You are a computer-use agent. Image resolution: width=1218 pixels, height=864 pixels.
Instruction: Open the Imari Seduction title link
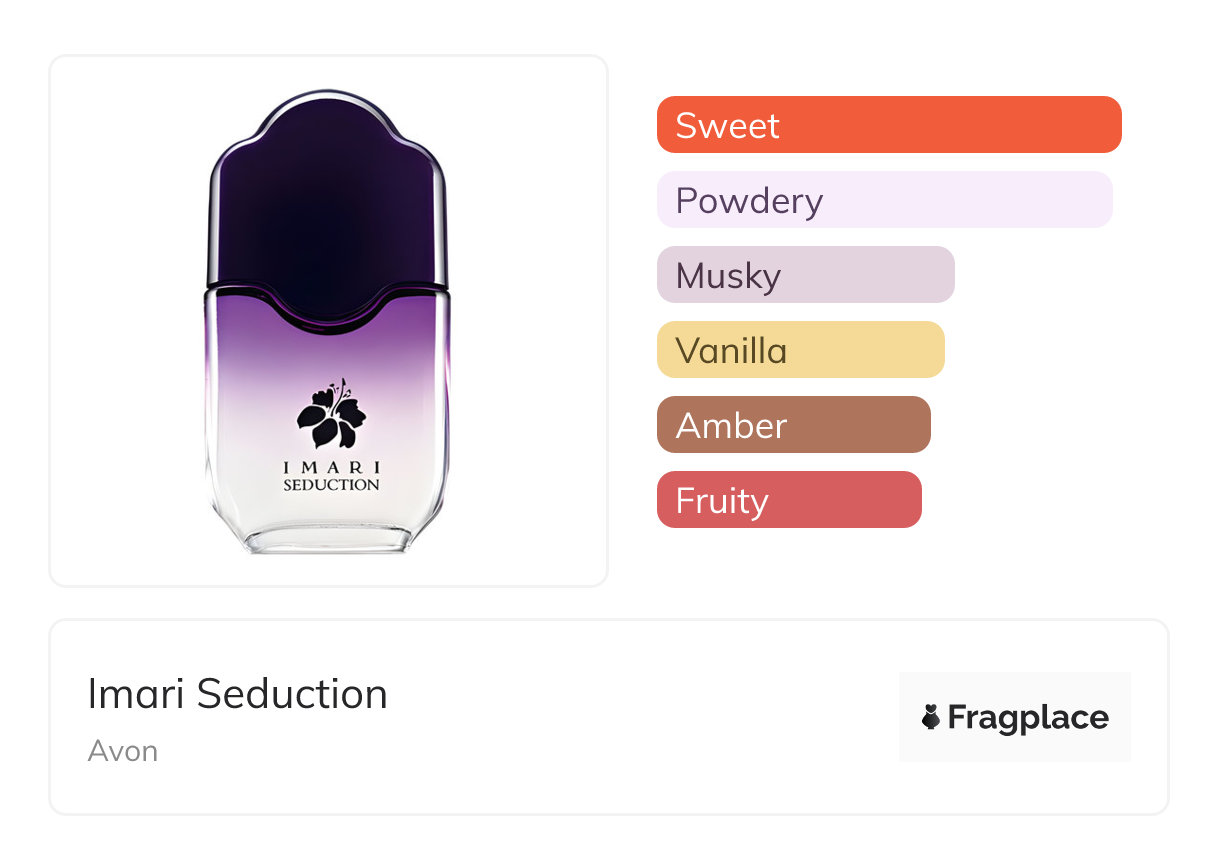pos(237,694)
